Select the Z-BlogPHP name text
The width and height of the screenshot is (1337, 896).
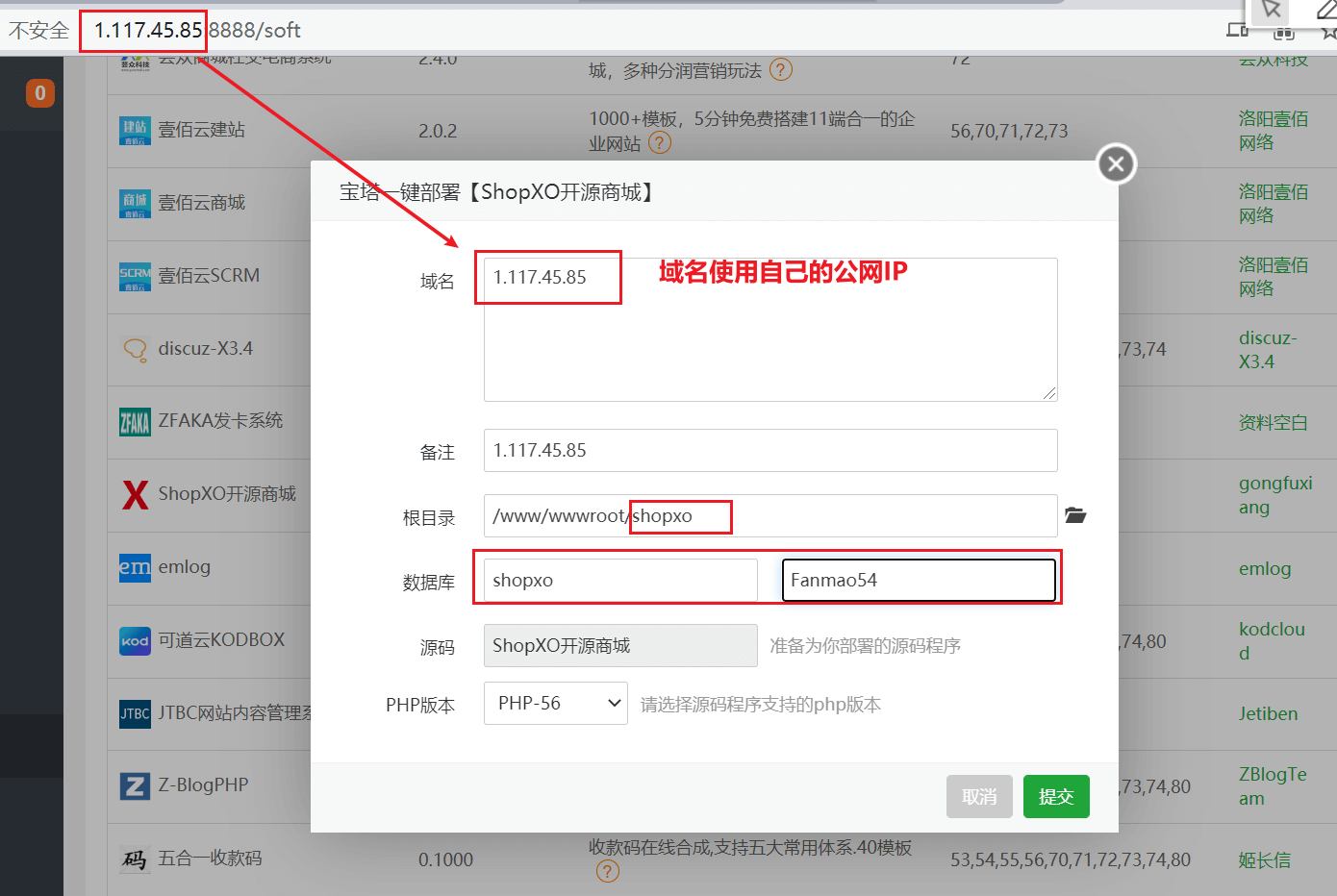click(x=204, y=785)
